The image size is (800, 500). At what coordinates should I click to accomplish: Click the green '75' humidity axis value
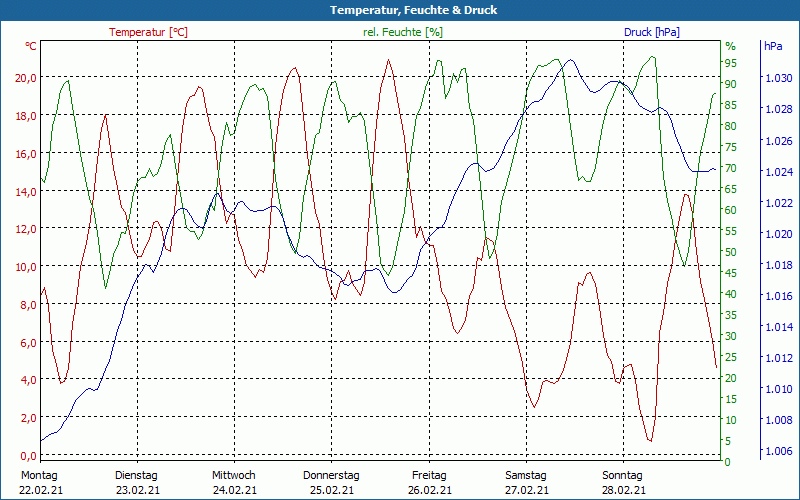point(731,147)
